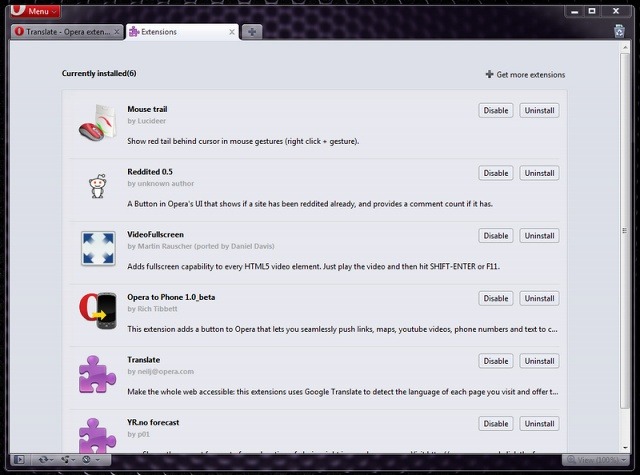Click the Reddited 0.5 title
Image resolution: width=640 pixels, height=475 pixels.
click(x=150, y=172)
